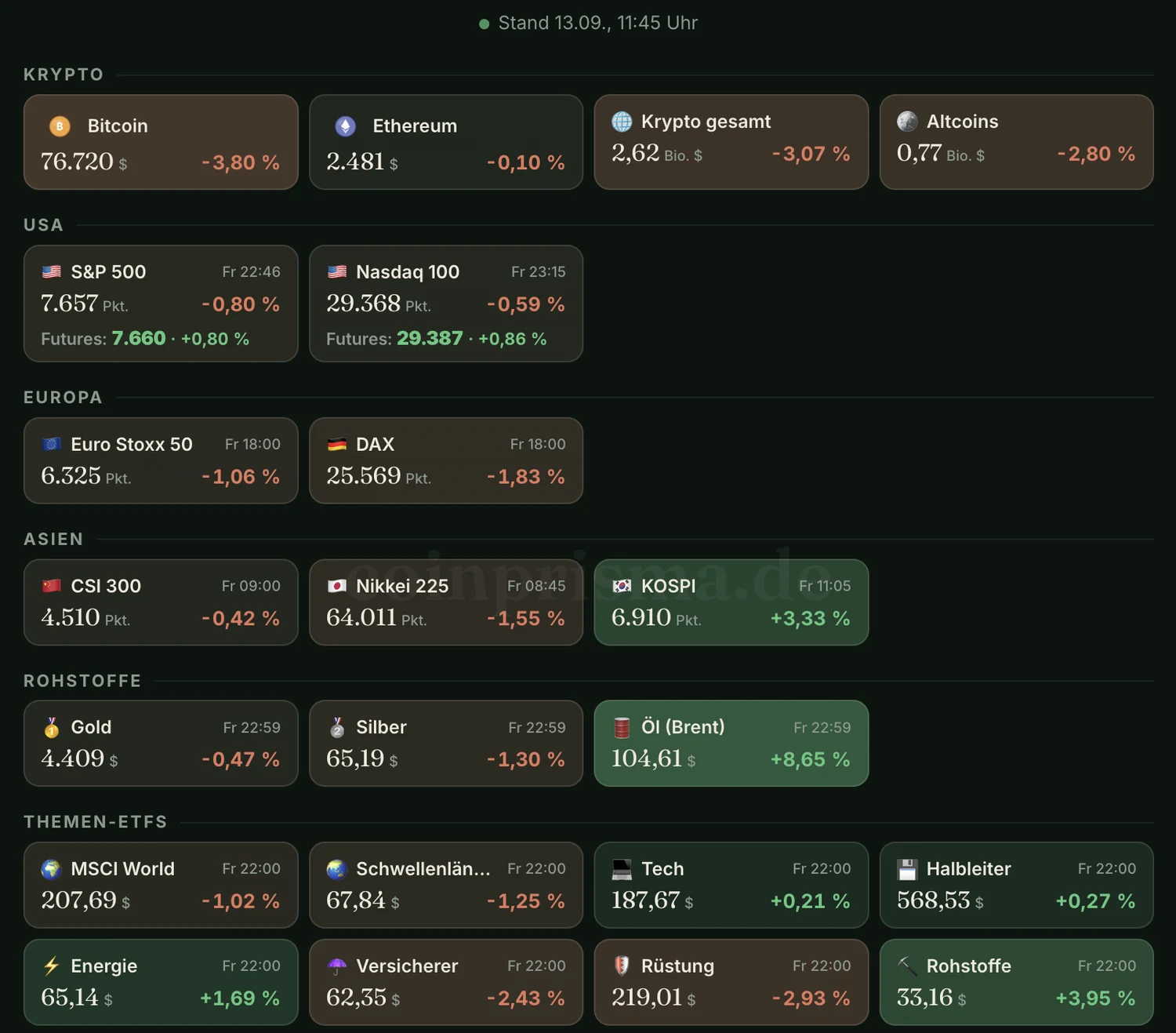Open the Halbleiter ETF card
This screenshot has width=1176, height=1033.
1017,885
